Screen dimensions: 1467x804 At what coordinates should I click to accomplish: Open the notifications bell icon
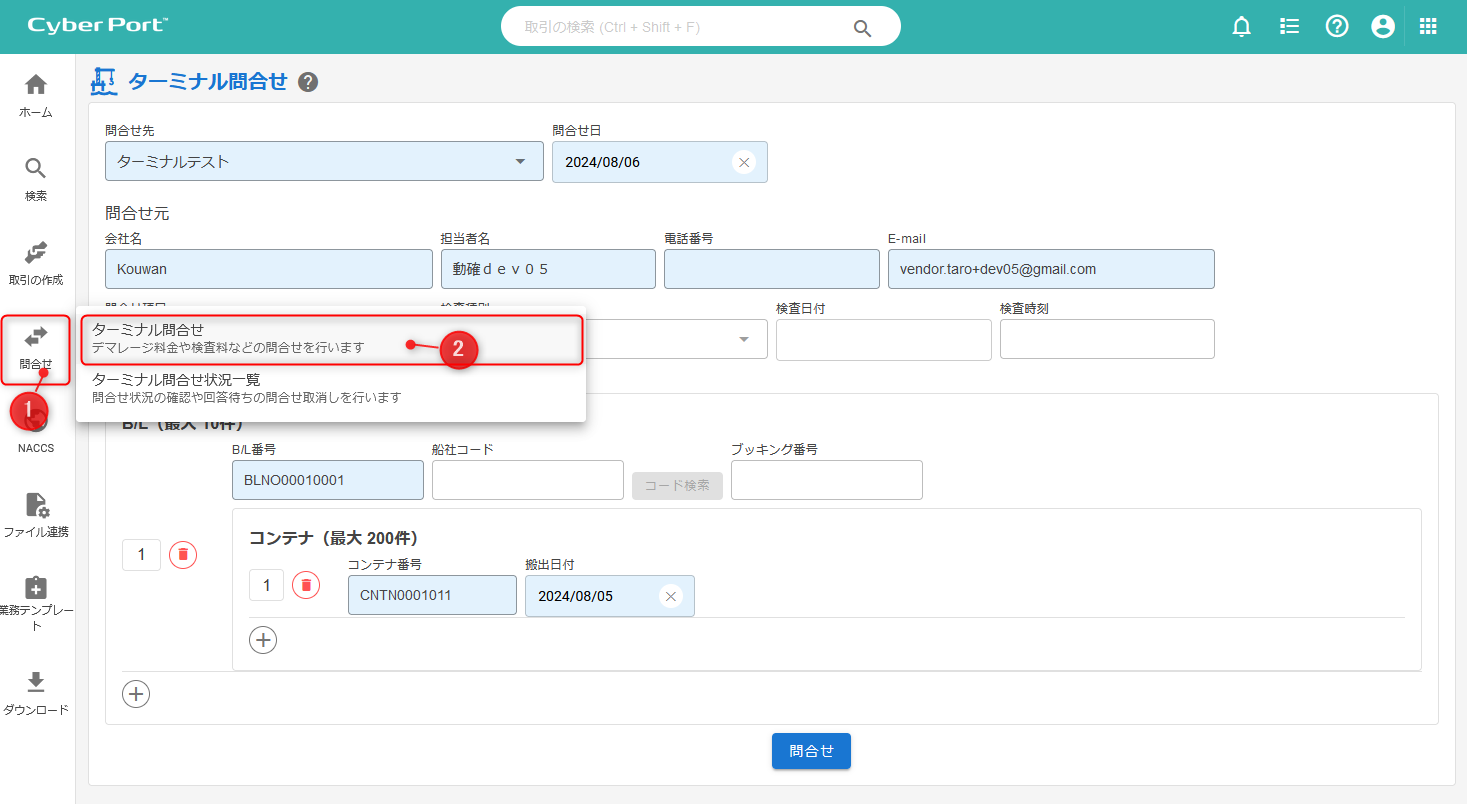pyautogui.click(x=1241, y=27)
